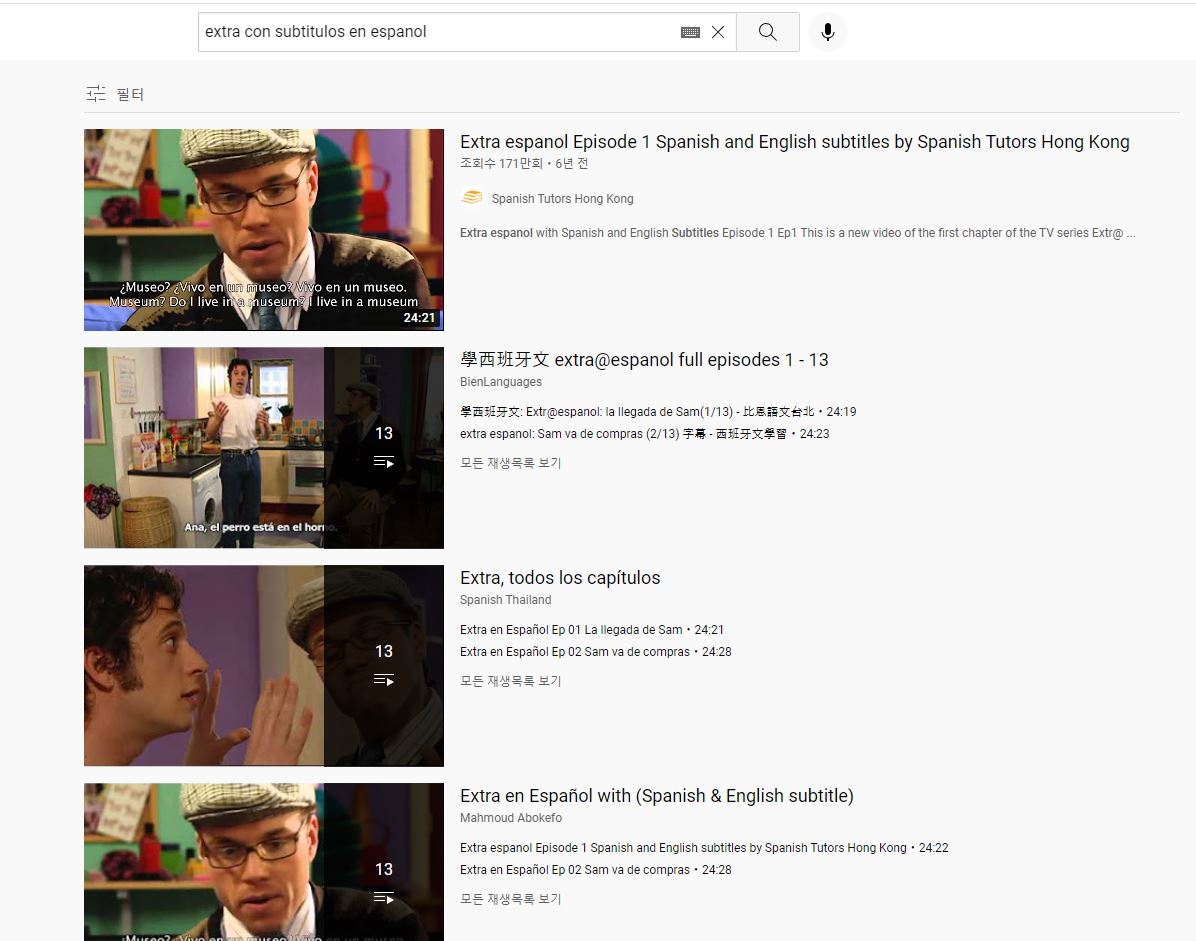This screenshot has height=941, width=1196.
Task: Start voice search with the microphone icon
Action: pos(828,32)
